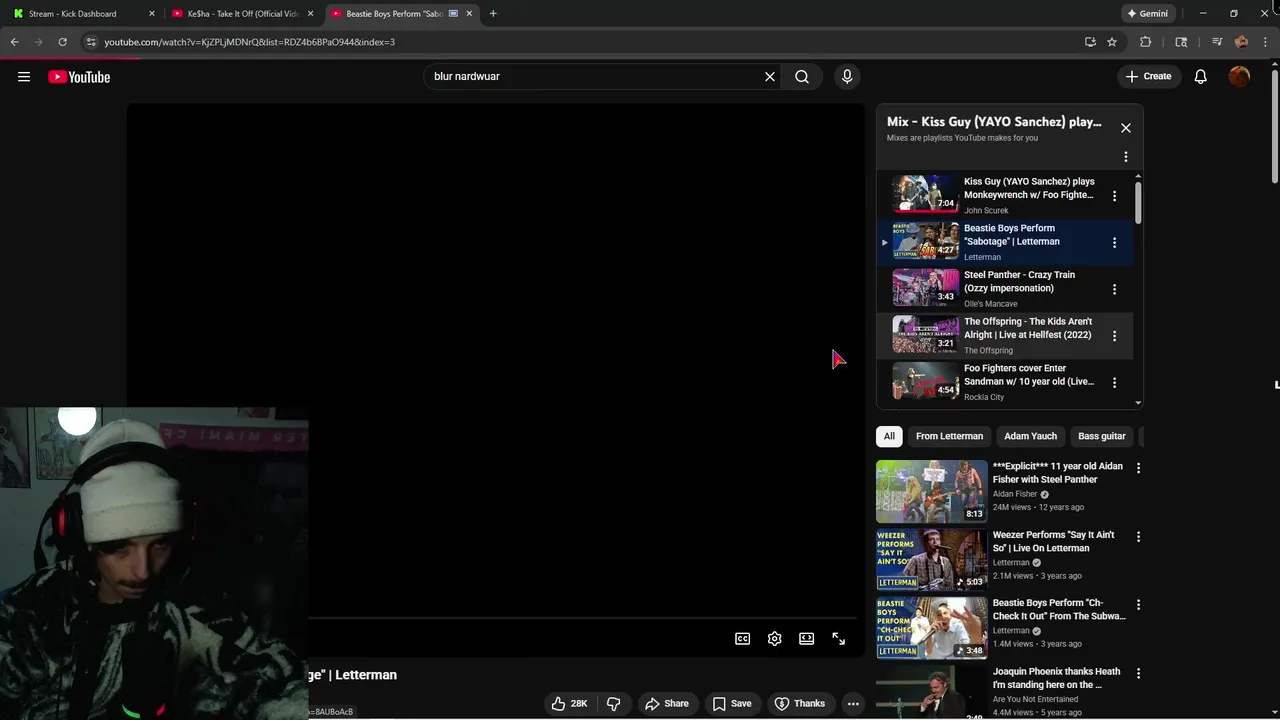
Task: Open the Aidan Fisher channel link
Action: pyautogui.click(x=1015, y=494)
